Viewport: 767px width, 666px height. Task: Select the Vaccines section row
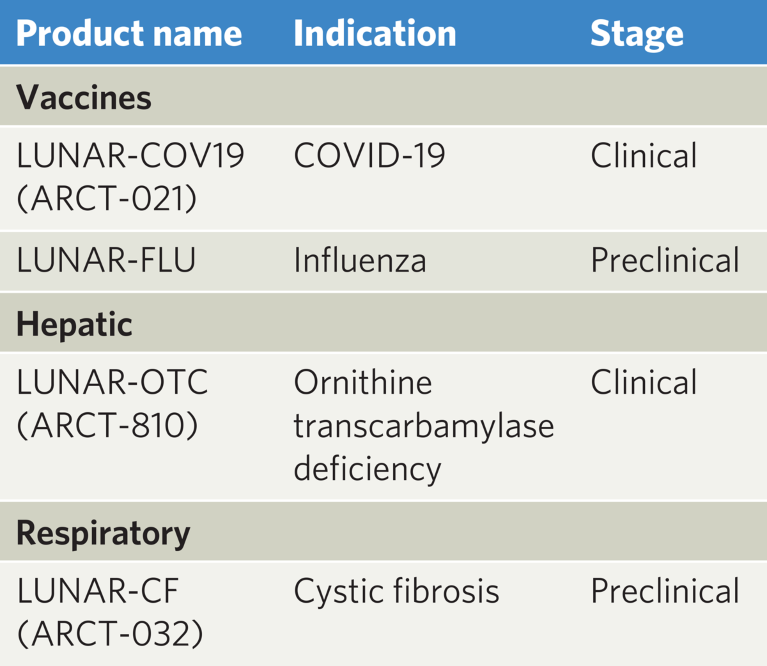[x=84, y=98]
